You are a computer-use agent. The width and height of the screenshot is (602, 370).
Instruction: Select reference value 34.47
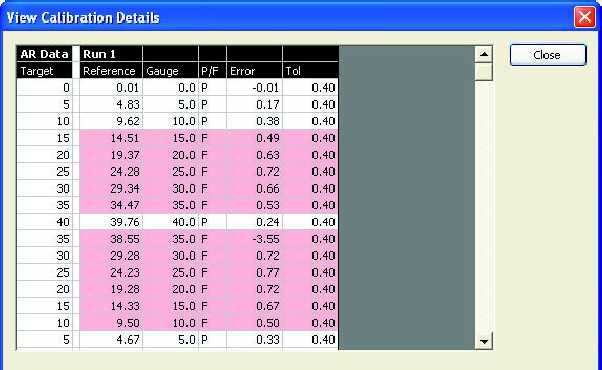111,205
